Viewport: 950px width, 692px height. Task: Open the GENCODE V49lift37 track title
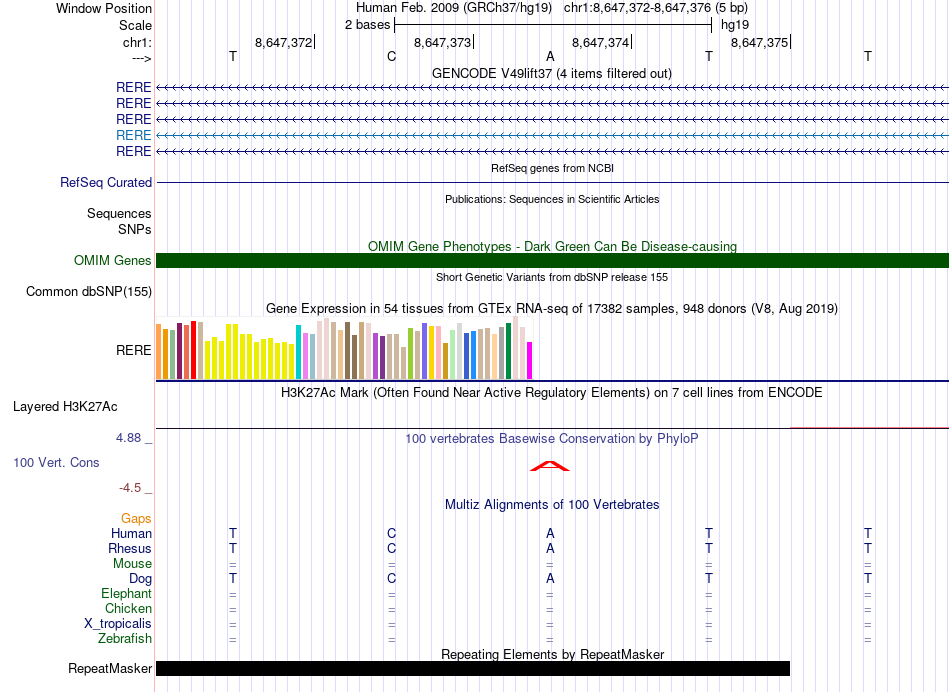tap(552, 73)
